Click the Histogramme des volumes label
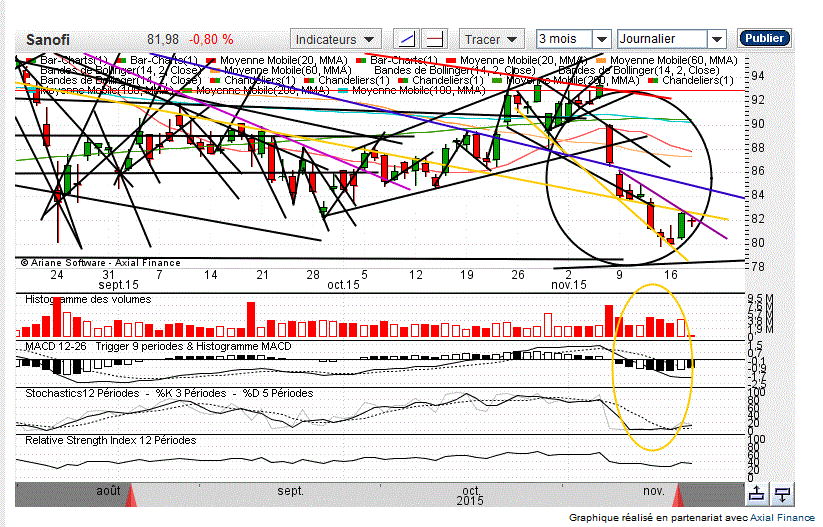The height and width of the screenshot is (527, 823). pyautogui.click(x=88, y=300)
